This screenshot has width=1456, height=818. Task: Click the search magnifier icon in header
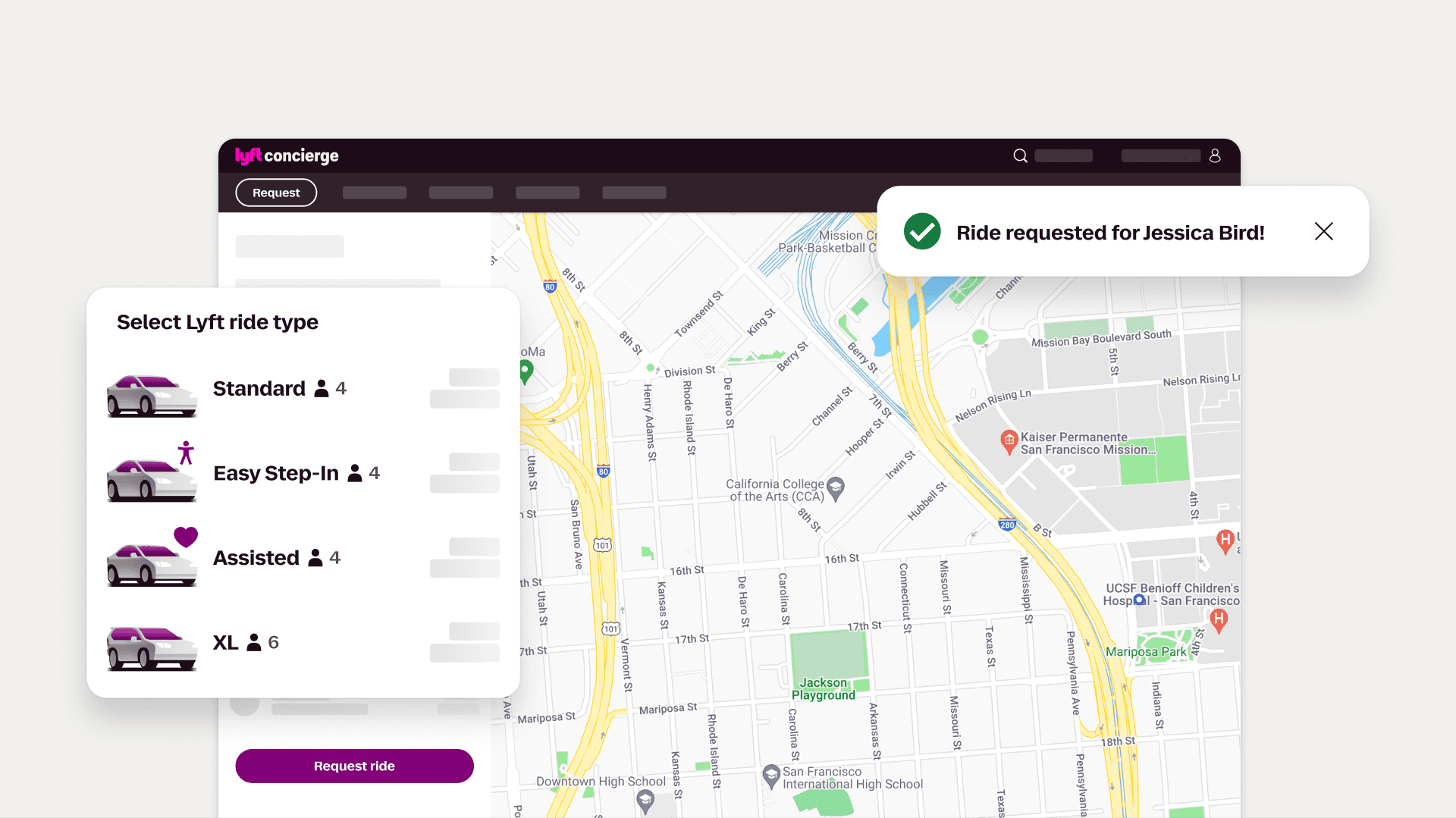pyautogui.click(x=1020, y=155)
